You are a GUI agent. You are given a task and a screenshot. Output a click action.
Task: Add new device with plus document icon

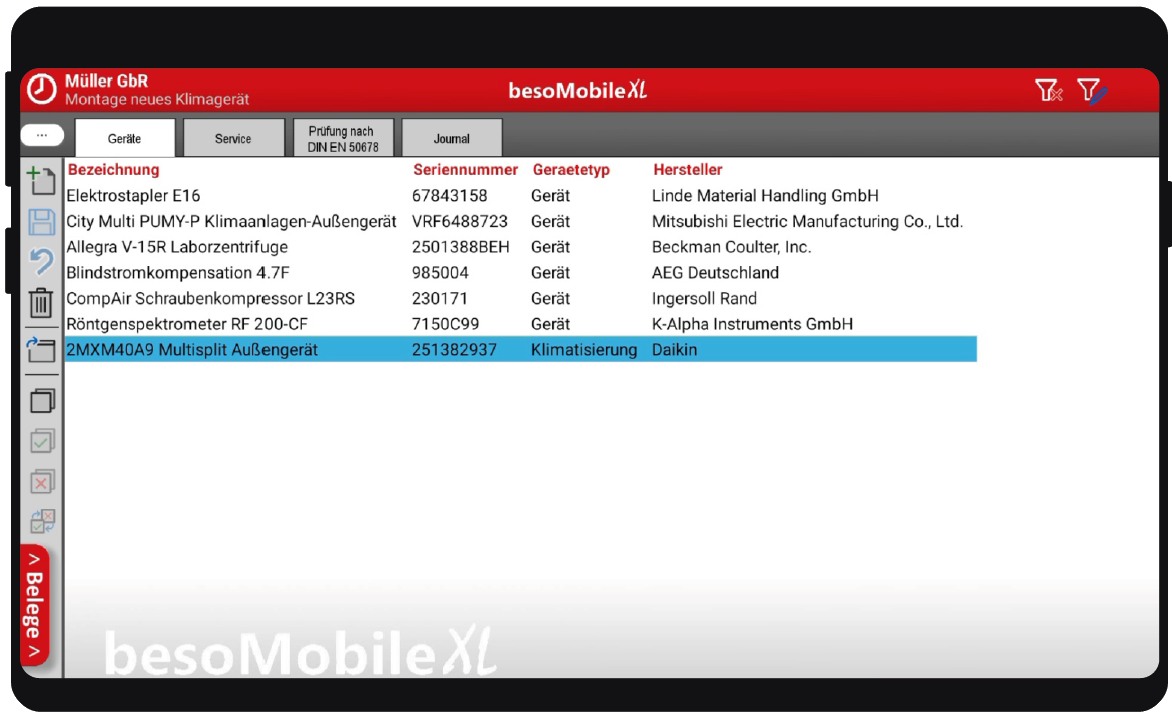(x=41, y=181)
